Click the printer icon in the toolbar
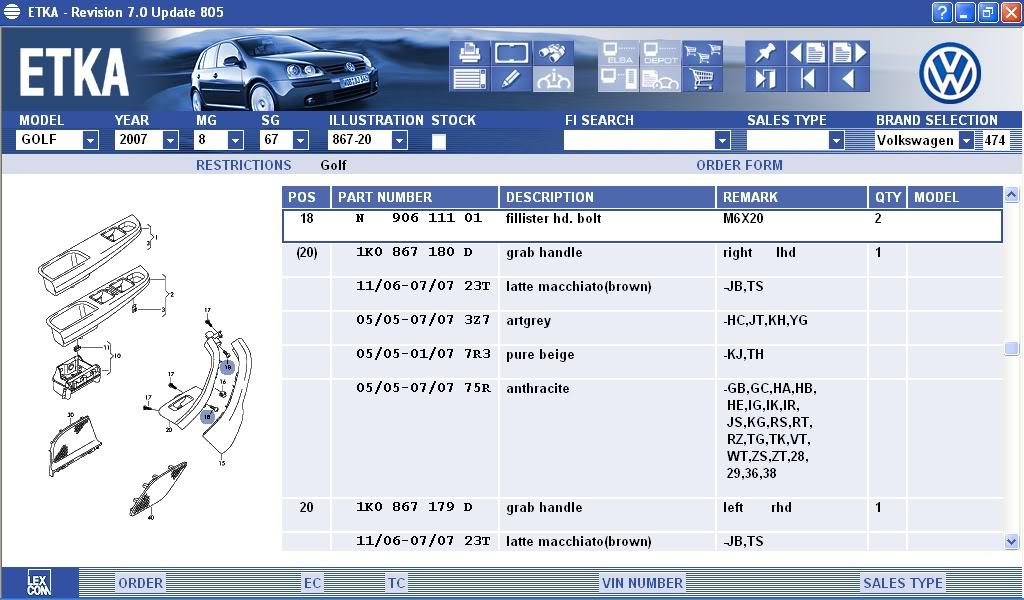The height and width of the screenshot is (600, 1024). 470,53
